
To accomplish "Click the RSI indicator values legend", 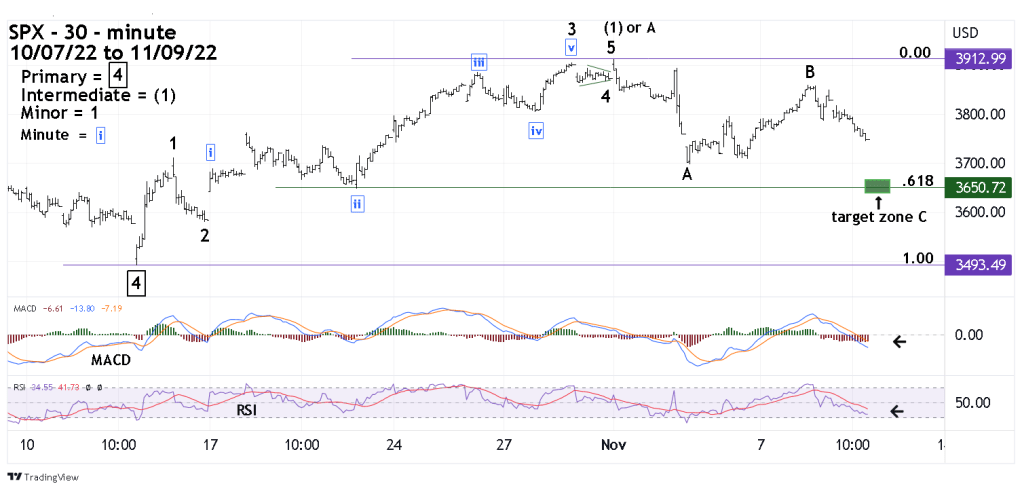I will 59,385.
